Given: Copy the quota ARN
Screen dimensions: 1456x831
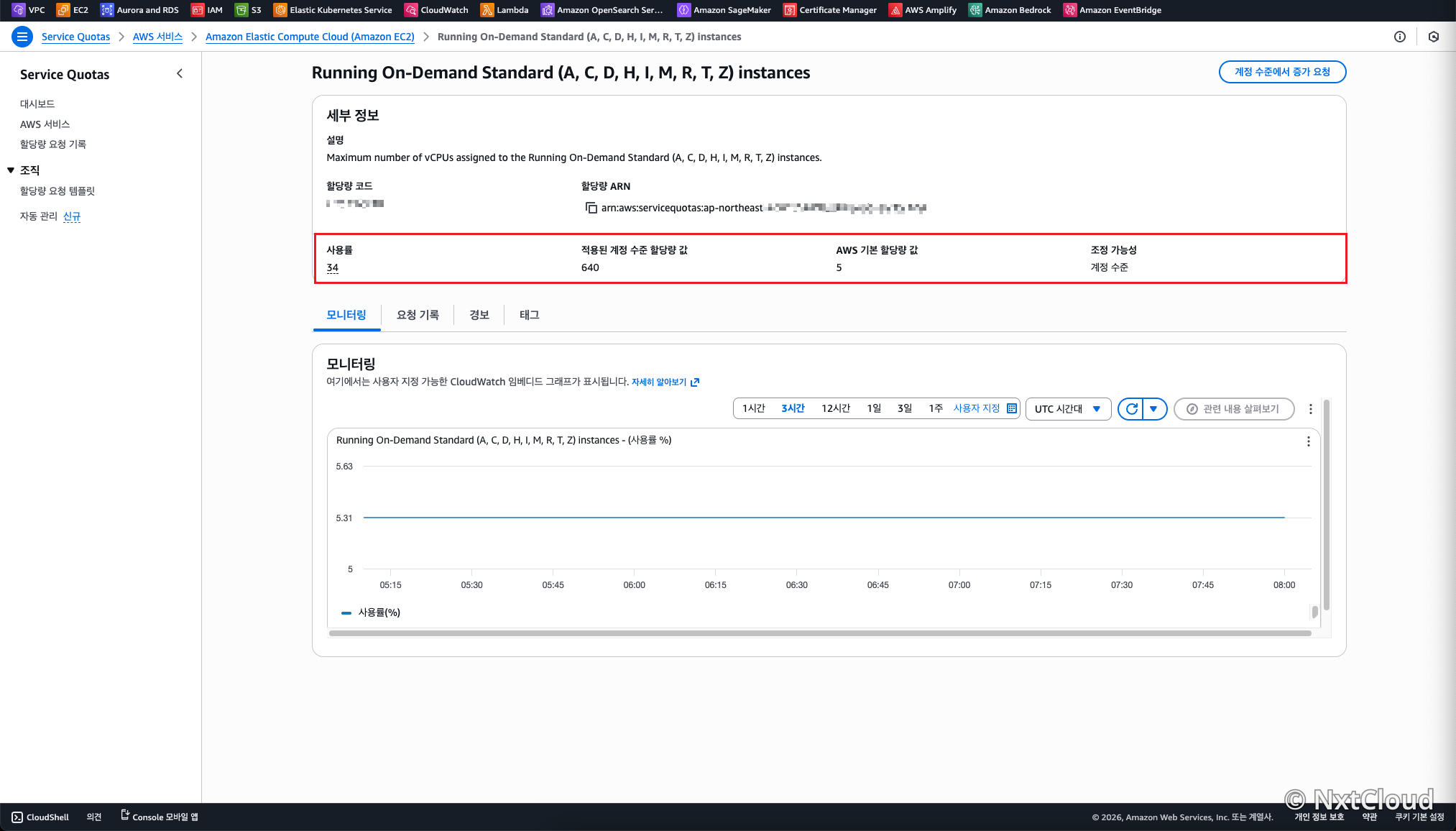Looking at the screenshot, I should click(591, 208).
